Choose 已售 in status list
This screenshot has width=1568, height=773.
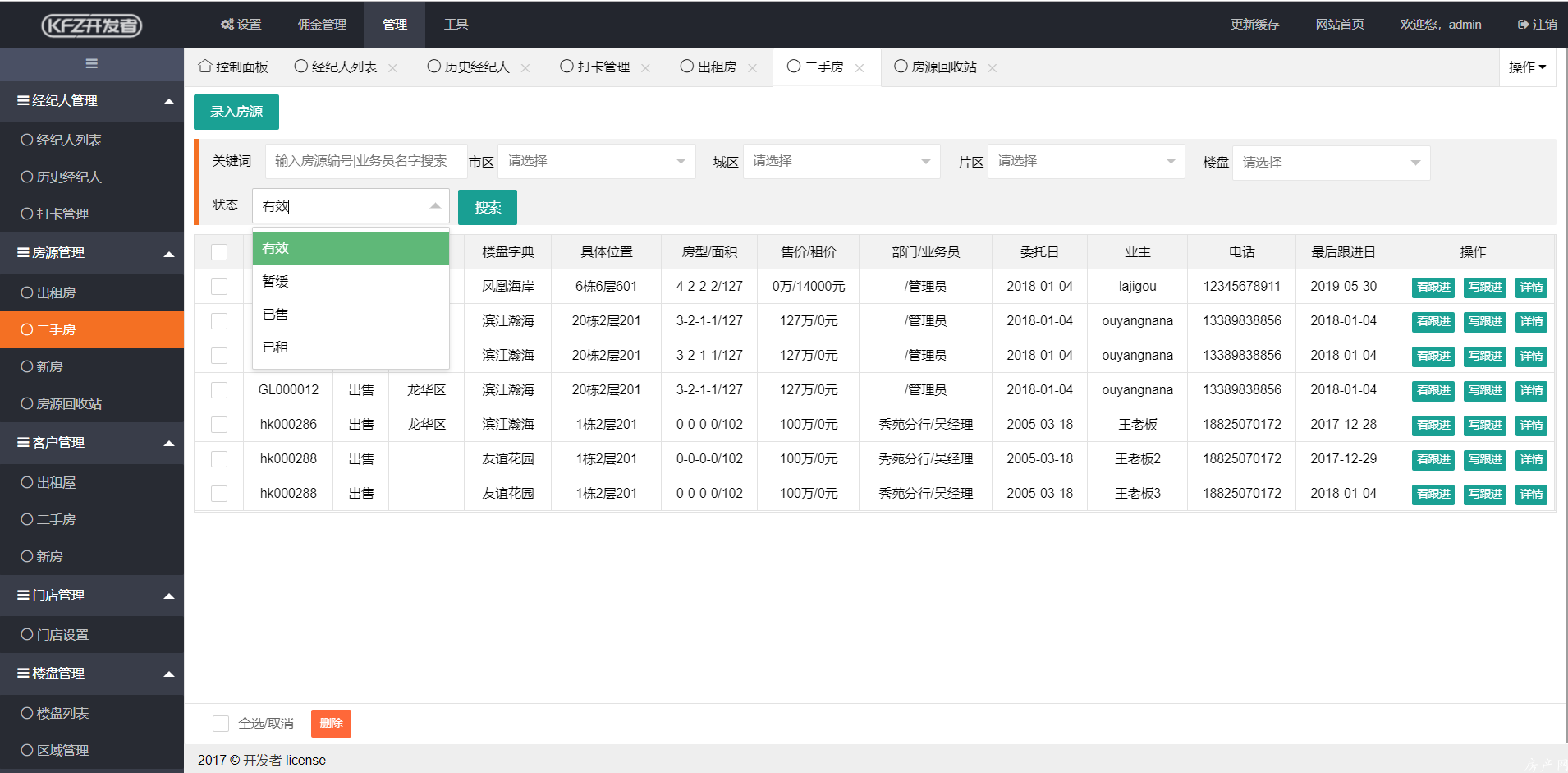click(351, 315)
